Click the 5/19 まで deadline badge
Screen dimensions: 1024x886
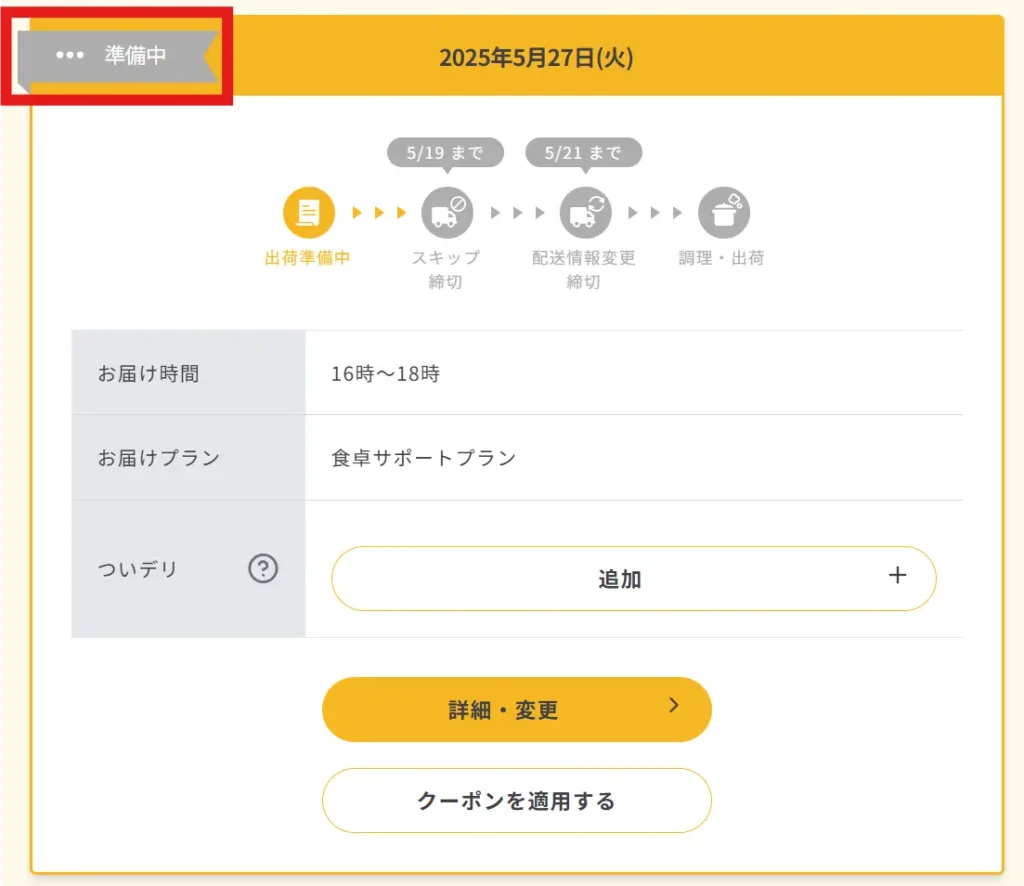[x=445, y=152]
